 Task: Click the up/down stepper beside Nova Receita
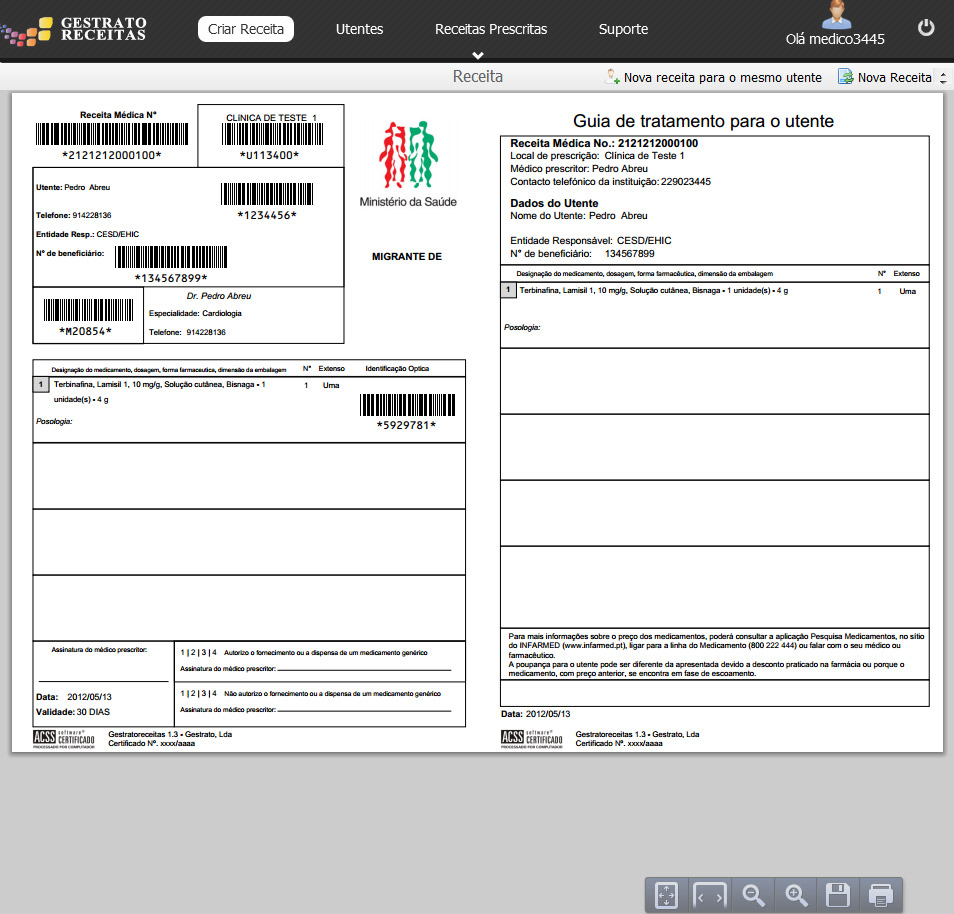click(x=942, y=78)
